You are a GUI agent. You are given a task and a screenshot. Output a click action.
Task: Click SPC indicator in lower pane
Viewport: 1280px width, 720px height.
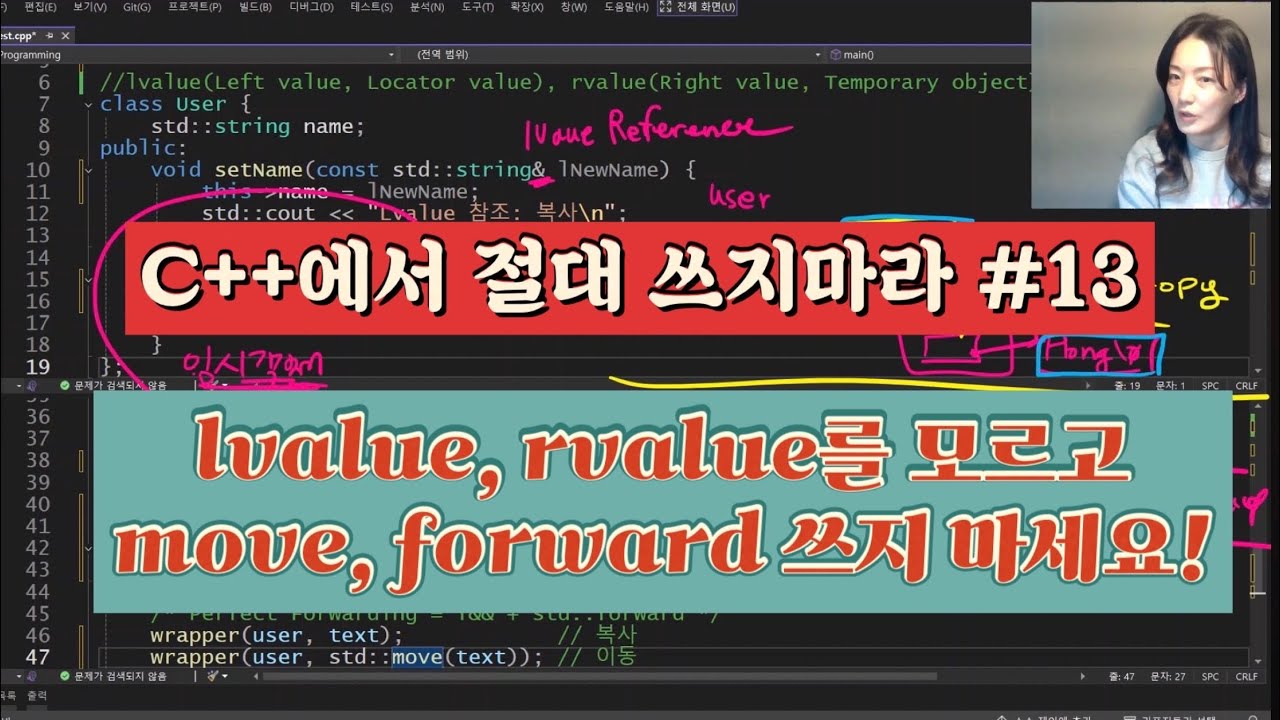[x=1210, y=676]
